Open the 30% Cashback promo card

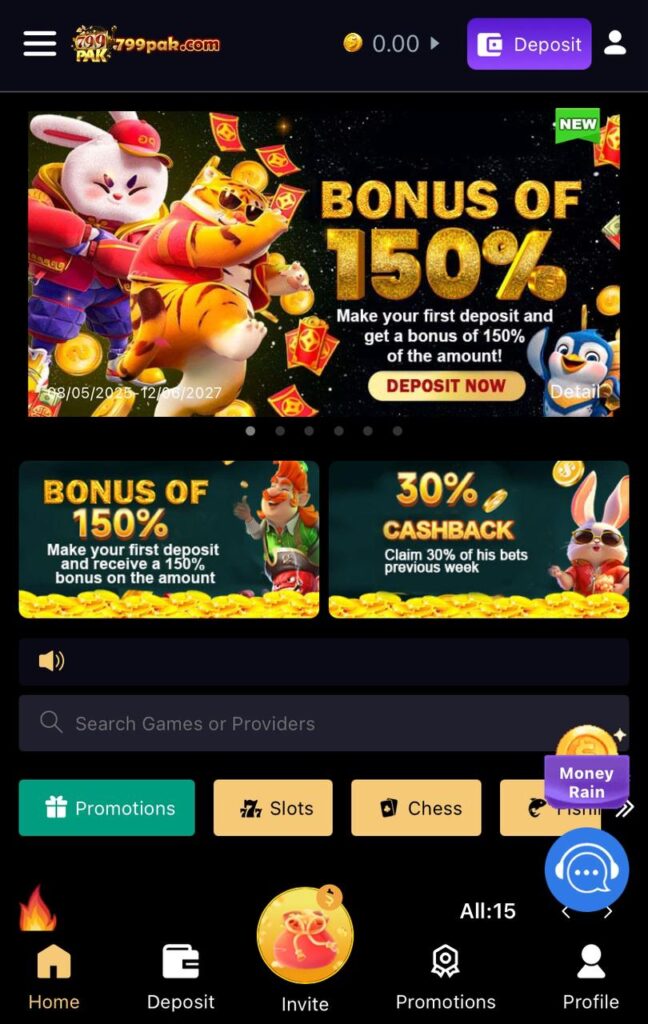479,539
